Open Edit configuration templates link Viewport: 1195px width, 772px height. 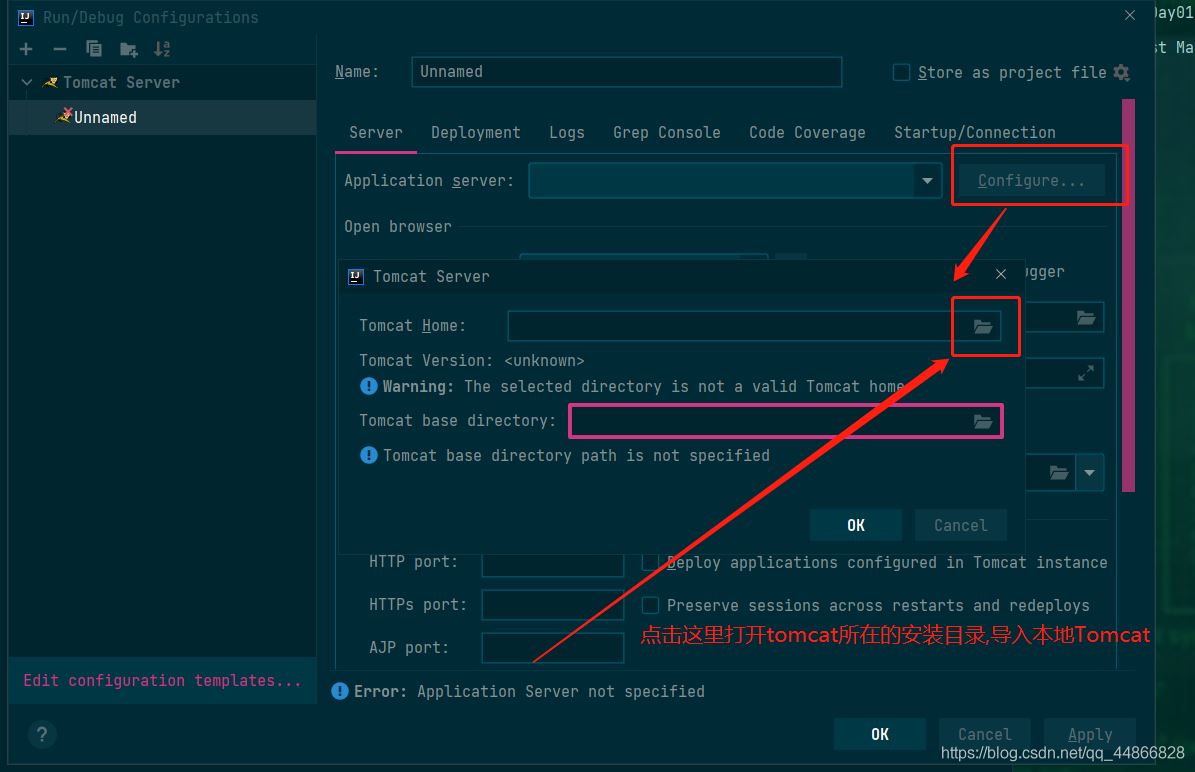coord(162,681)
